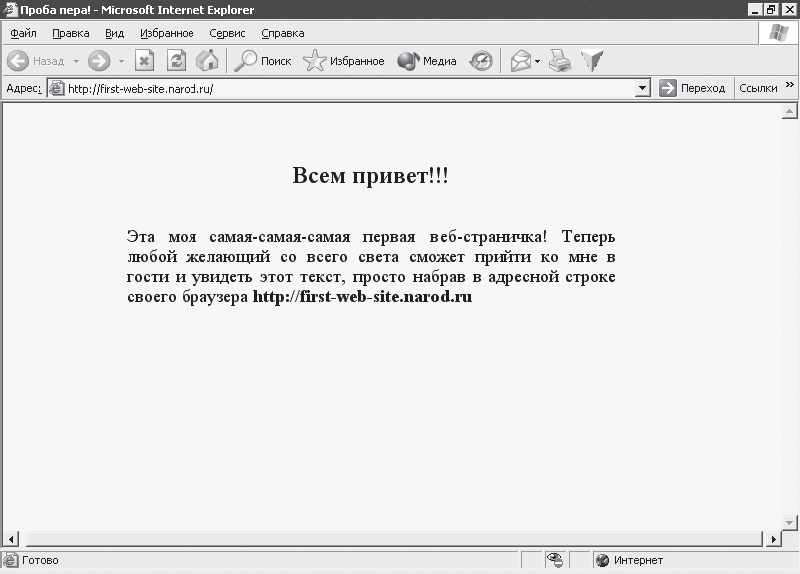Open the Избранное favorites toolbar button

pos(344,61)
